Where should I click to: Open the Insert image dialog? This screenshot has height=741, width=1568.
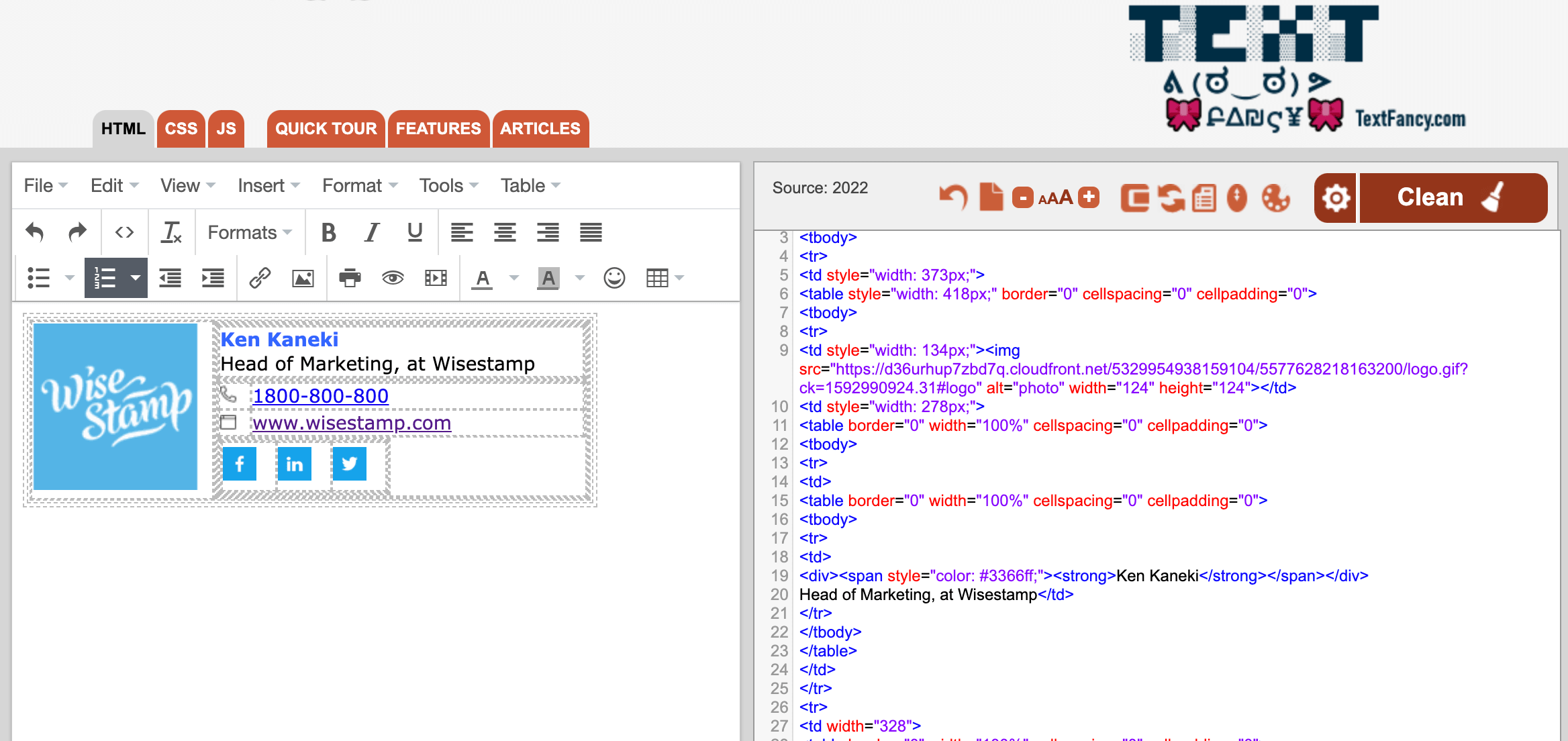click(303, 277)
